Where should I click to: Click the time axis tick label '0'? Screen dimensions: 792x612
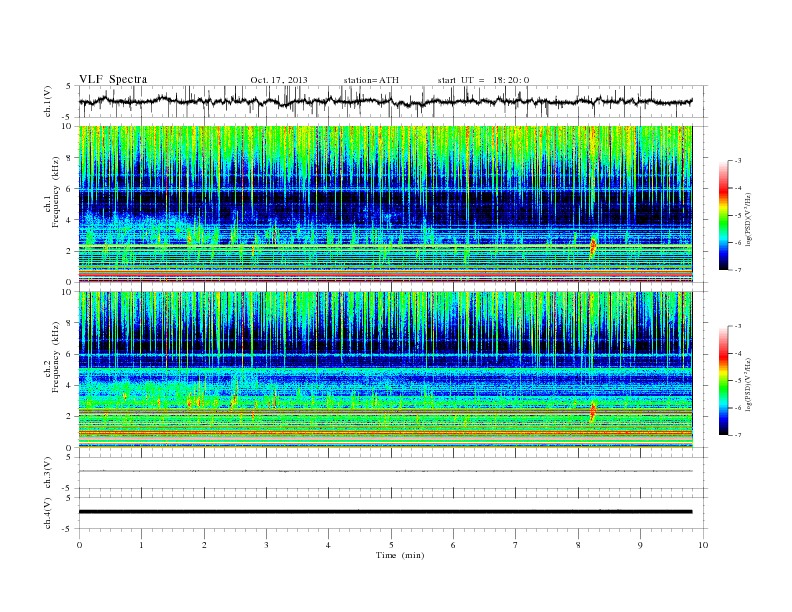tap(79, 545)
